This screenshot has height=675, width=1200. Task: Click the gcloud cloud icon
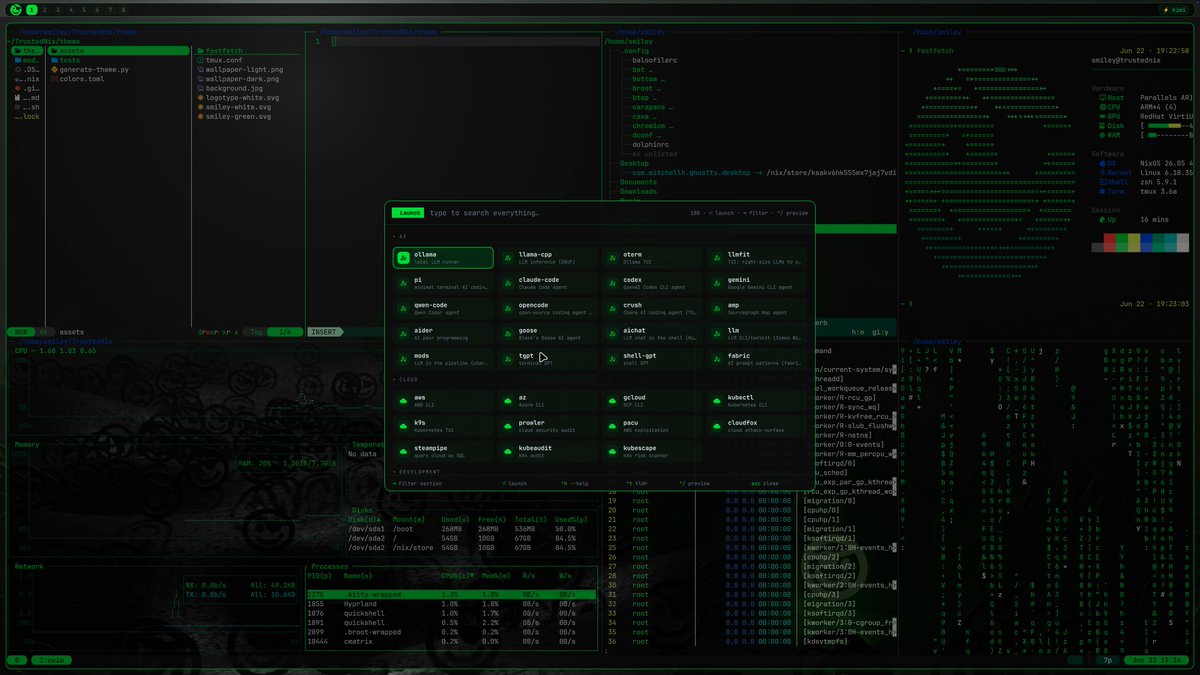point(612,401)
